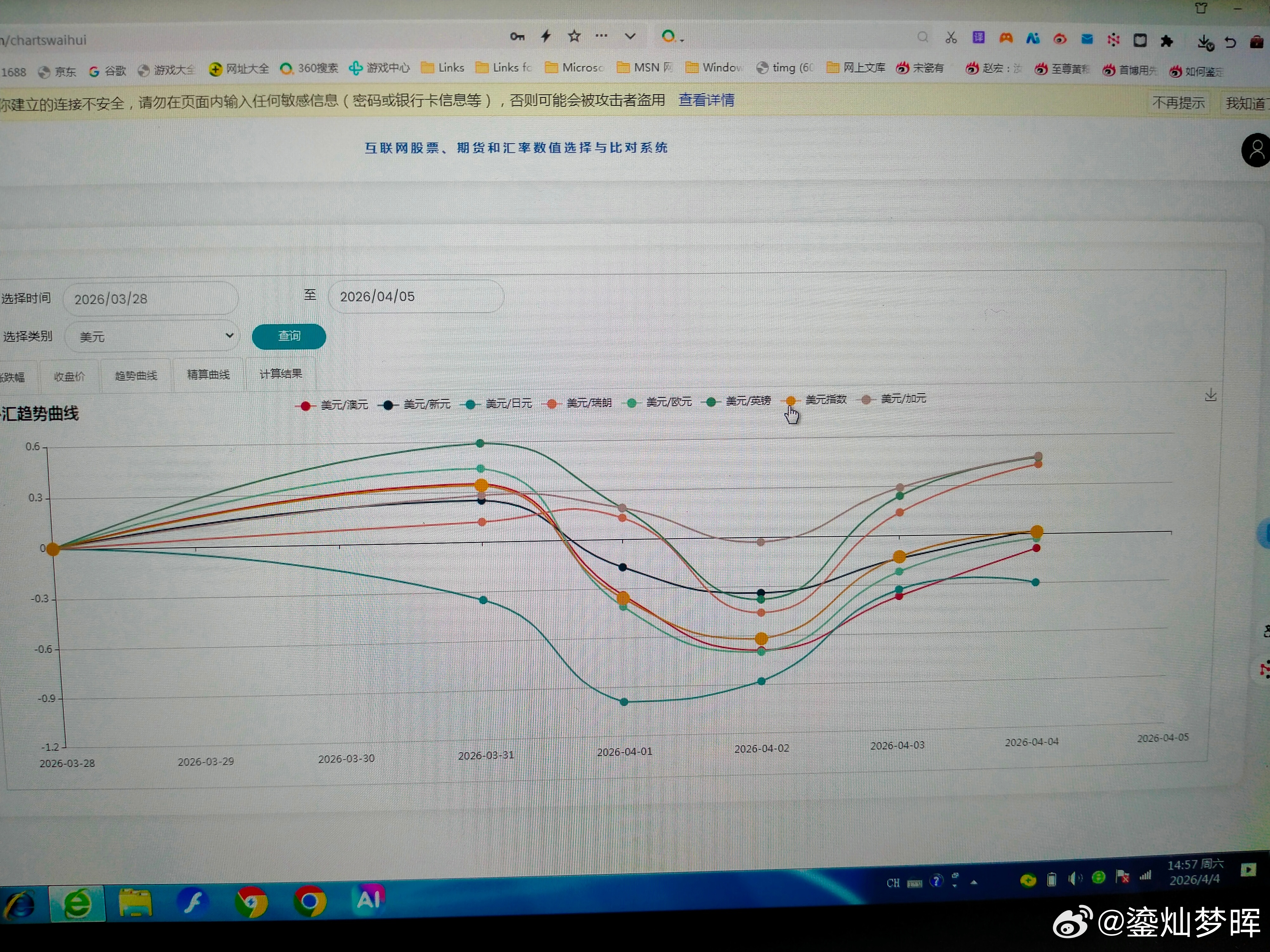This screenshot has height=952, width=1270.
Task: Click the 查询 button
Action: coord(289,336)
